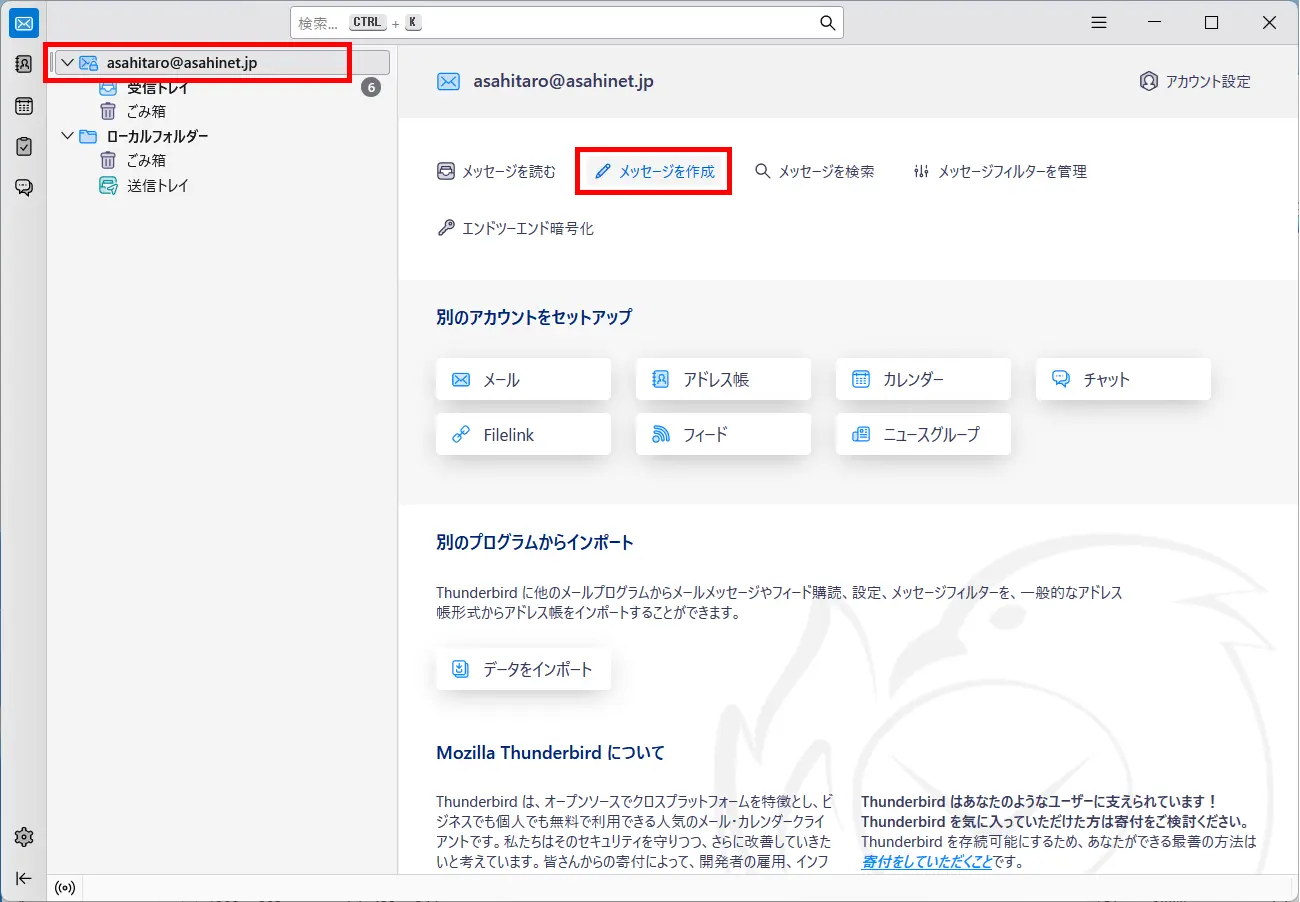The width and height of the screenshot is (1300, 902).
Task: Click the データをインポート button
Action: (523, 670)
